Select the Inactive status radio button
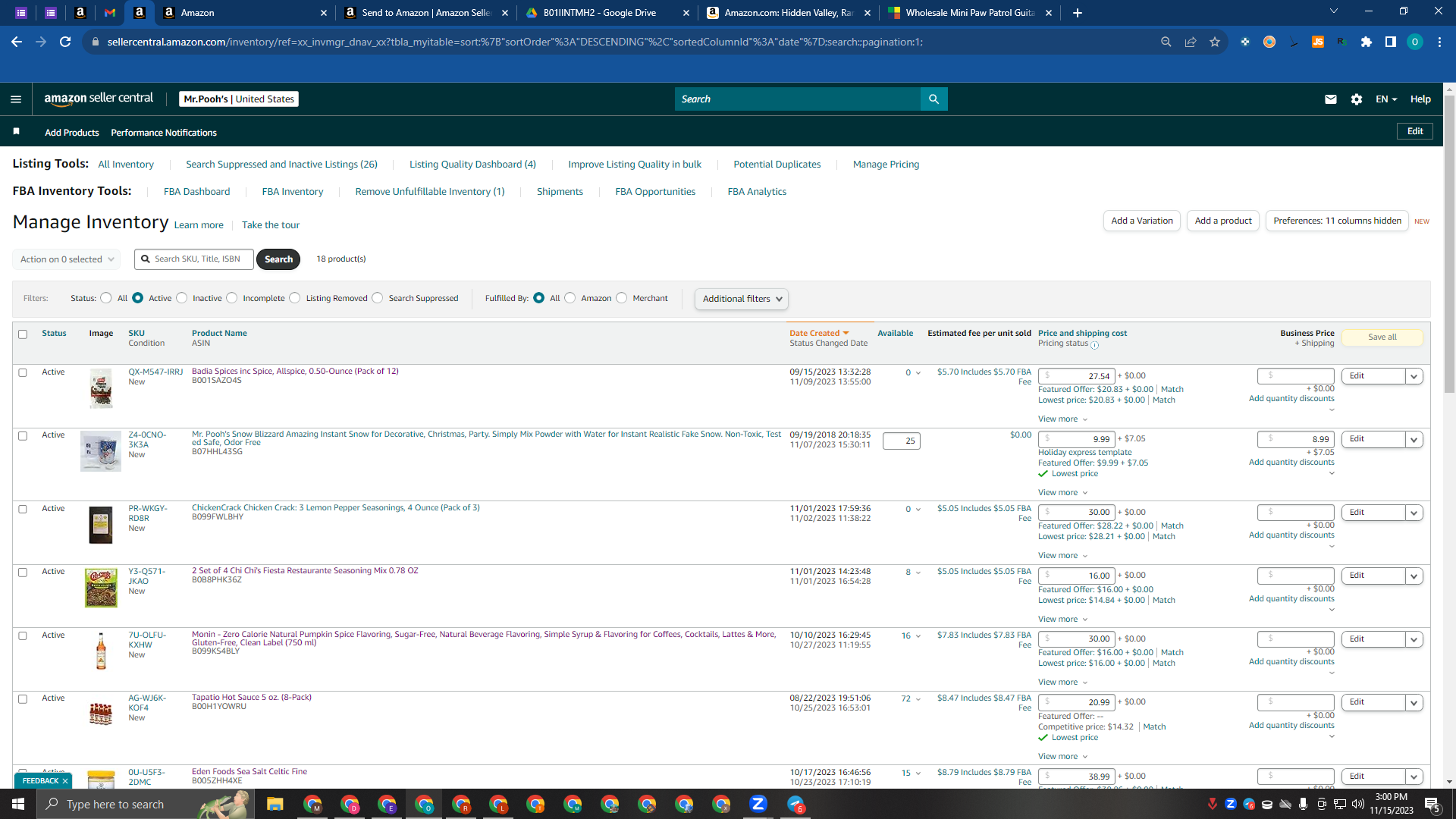 point(182,298)
